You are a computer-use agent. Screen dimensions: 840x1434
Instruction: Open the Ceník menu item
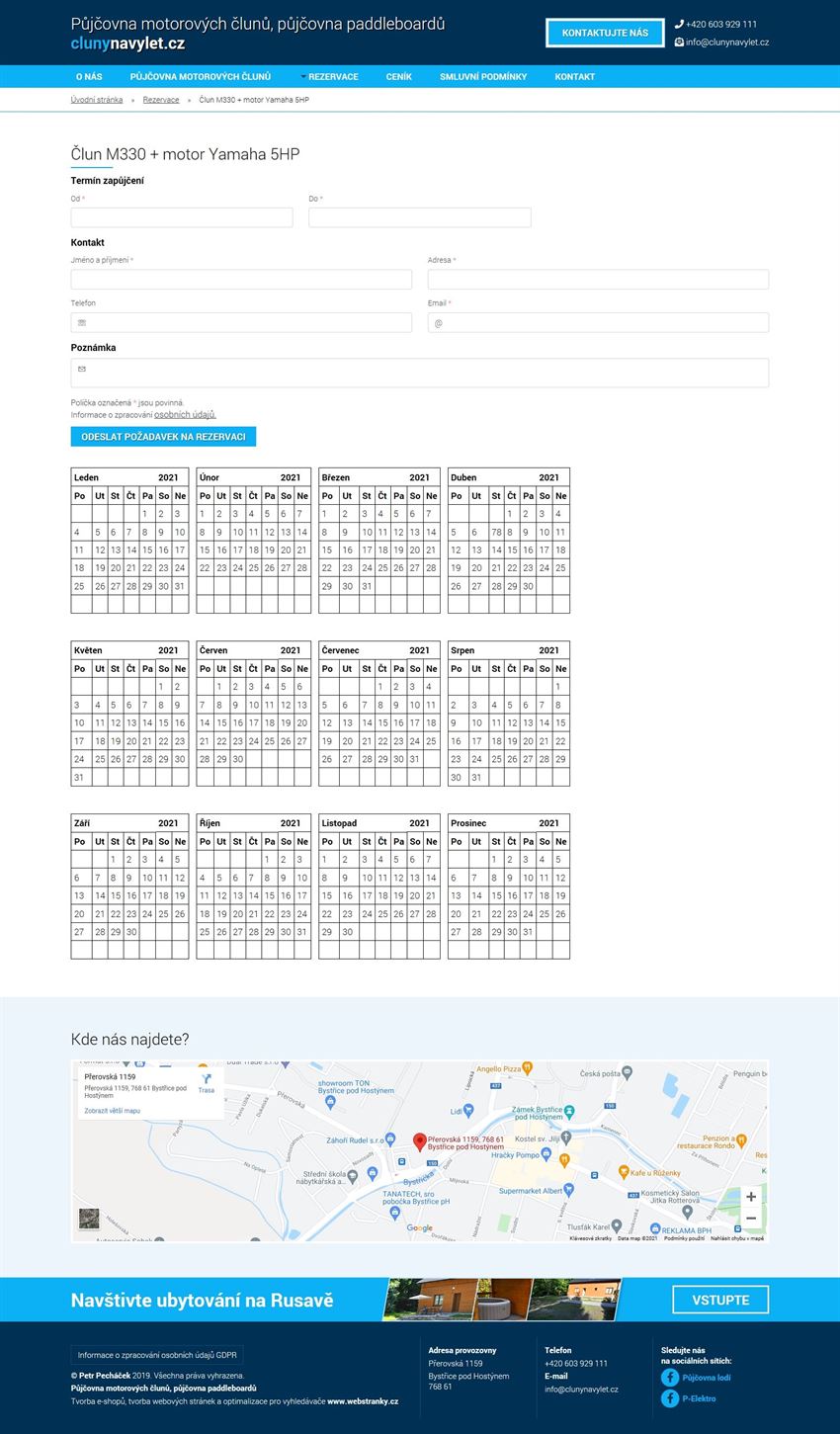tap(399, 76)
